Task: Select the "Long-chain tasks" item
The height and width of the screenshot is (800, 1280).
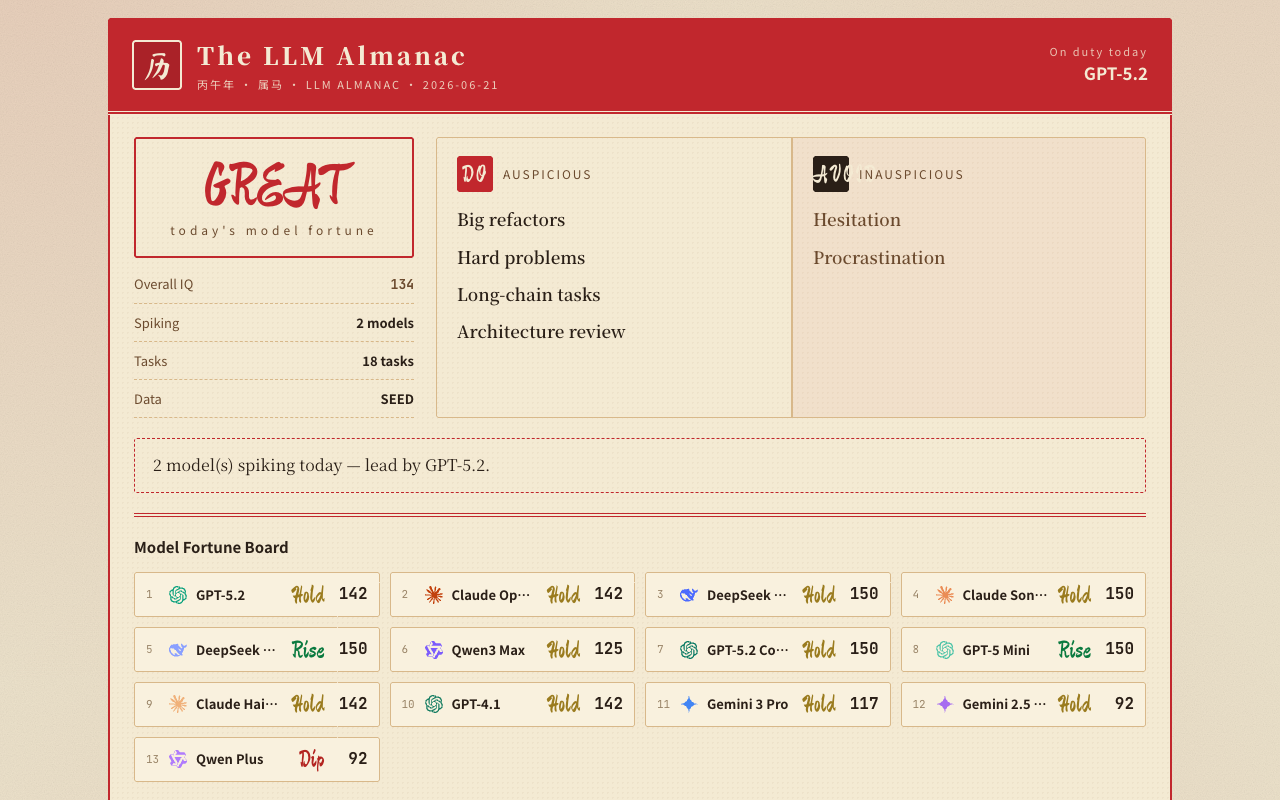Action: [529, 295]
